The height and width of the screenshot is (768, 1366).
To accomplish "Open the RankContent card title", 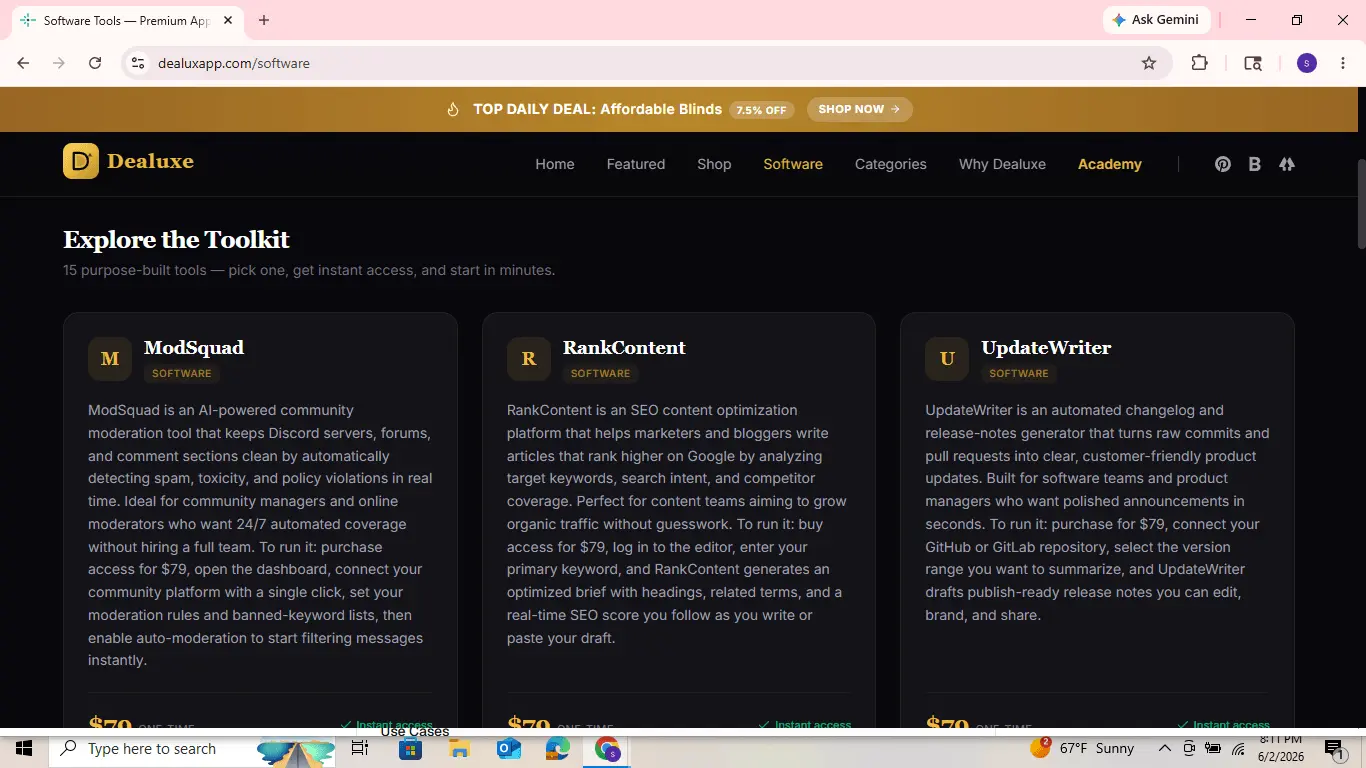I will pos(624,347).
